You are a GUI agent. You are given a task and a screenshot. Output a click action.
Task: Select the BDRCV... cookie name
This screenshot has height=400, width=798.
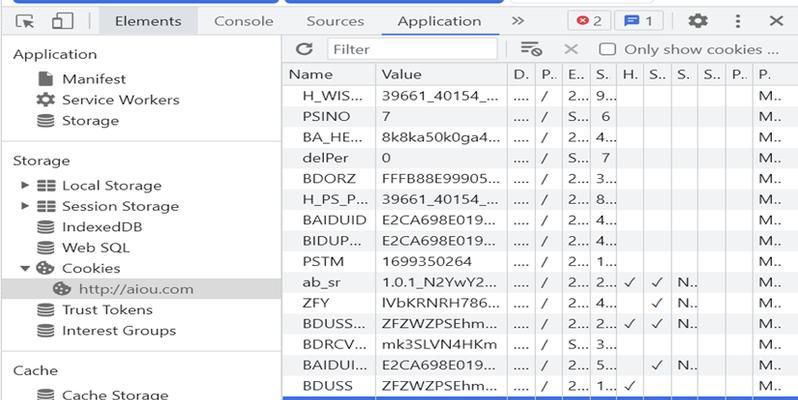click(x=335, y=345)
